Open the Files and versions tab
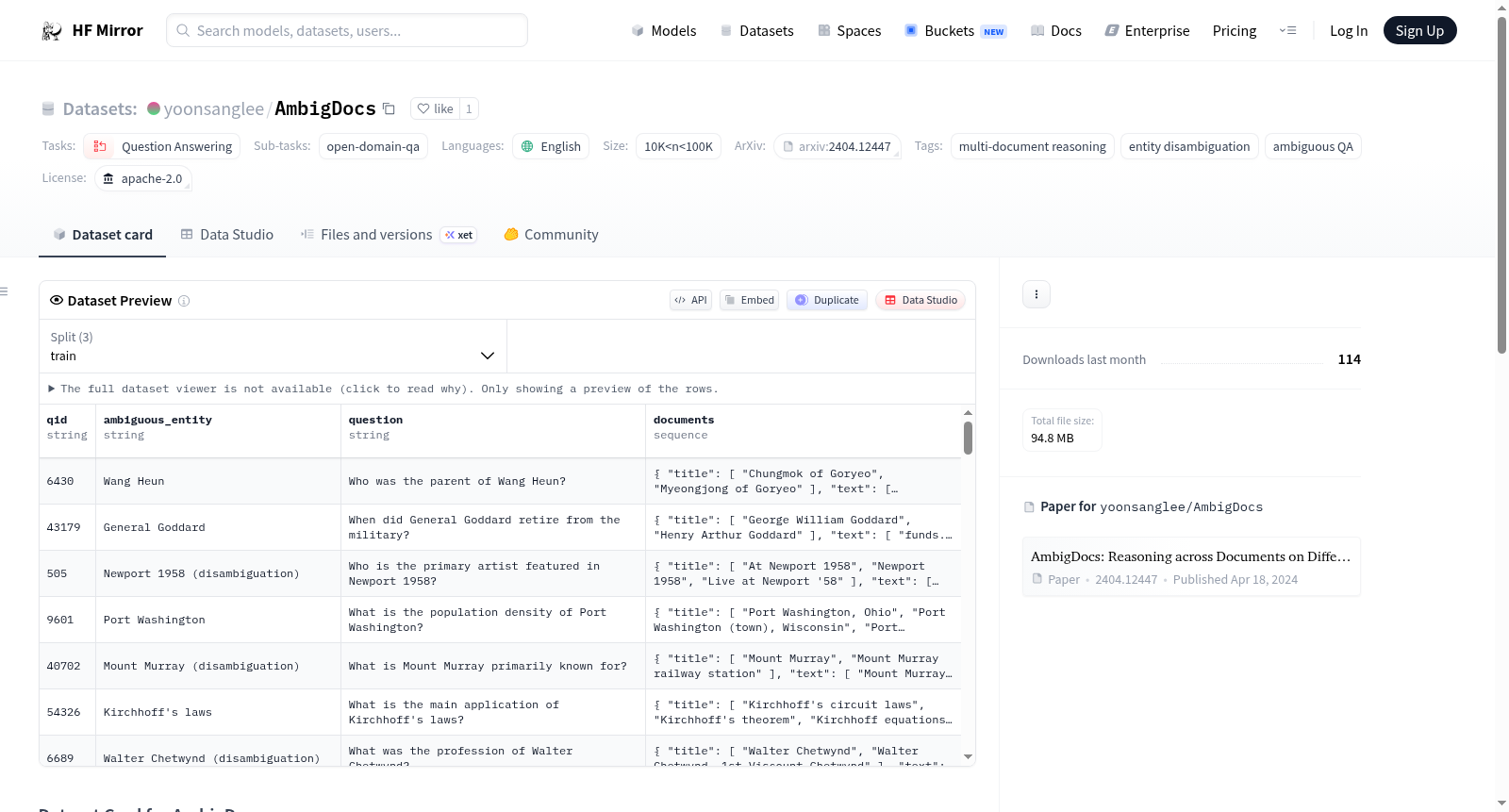Screen dimensions: 1509x812 pos(389,235)
